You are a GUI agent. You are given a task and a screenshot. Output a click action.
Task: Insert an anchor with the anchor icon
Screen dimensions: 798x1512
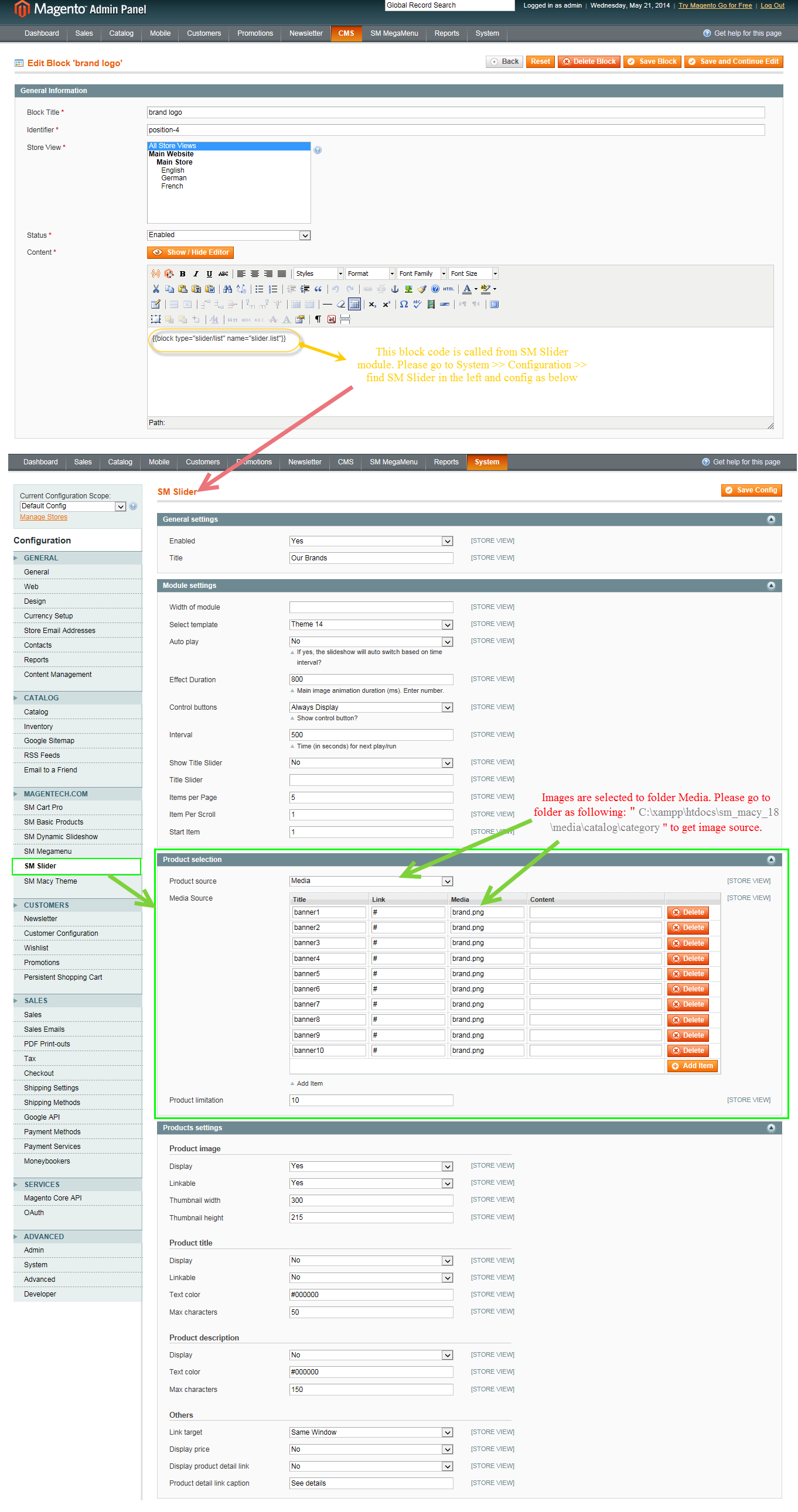[x=395, y=289]
